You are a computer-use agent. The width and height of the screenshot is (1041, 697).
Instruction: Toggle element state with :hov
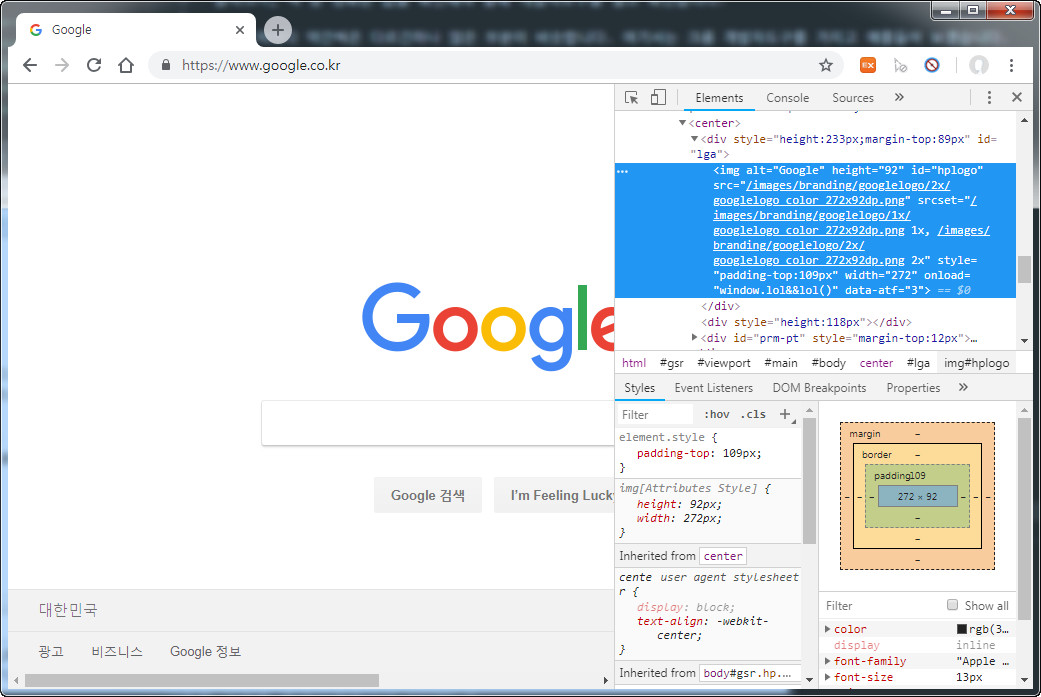pyautogui.click(x=716, y=414)
